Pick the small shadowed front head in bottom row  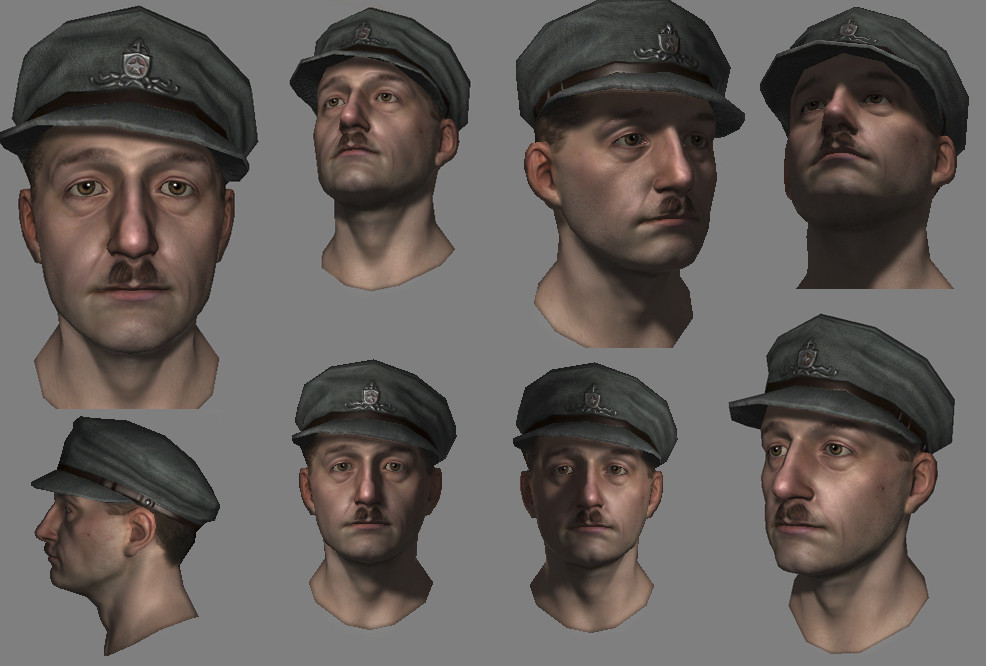click(594, 497)
